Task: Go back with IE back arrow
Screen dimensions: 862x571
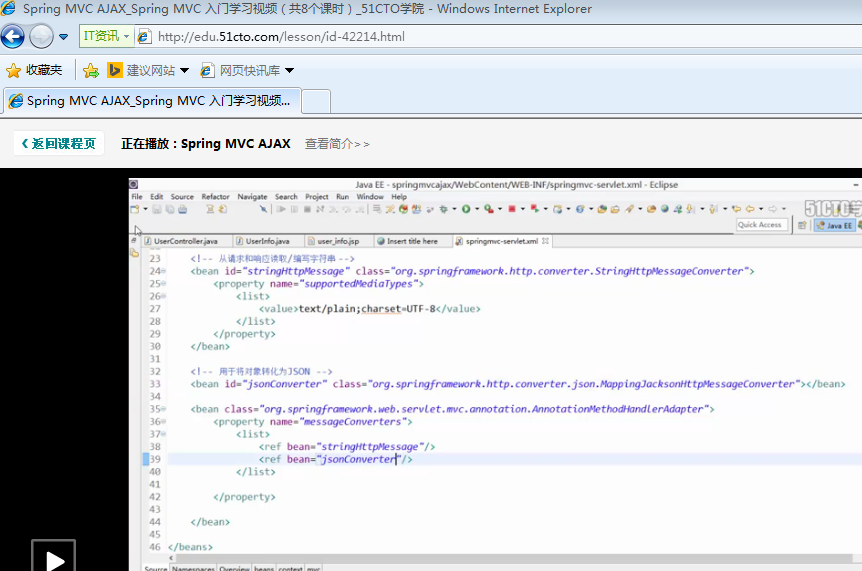Action: (x=13, y=37)
